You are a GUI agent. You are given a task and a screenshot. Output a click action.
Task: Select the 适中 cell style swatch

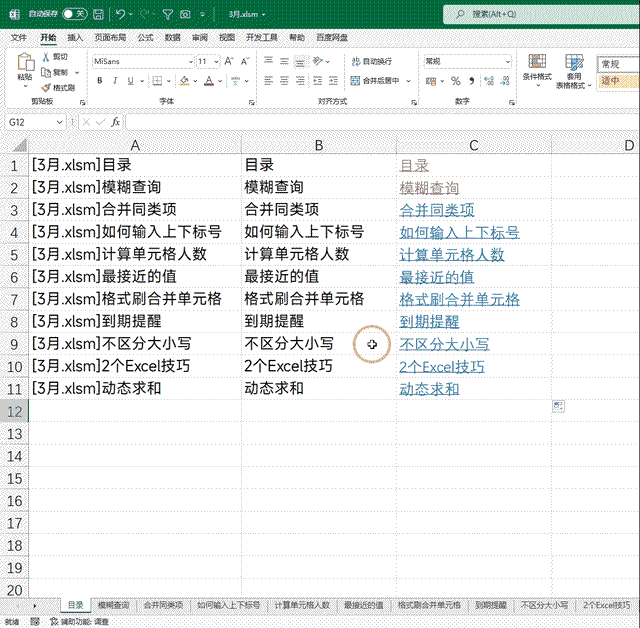(611, 81)
